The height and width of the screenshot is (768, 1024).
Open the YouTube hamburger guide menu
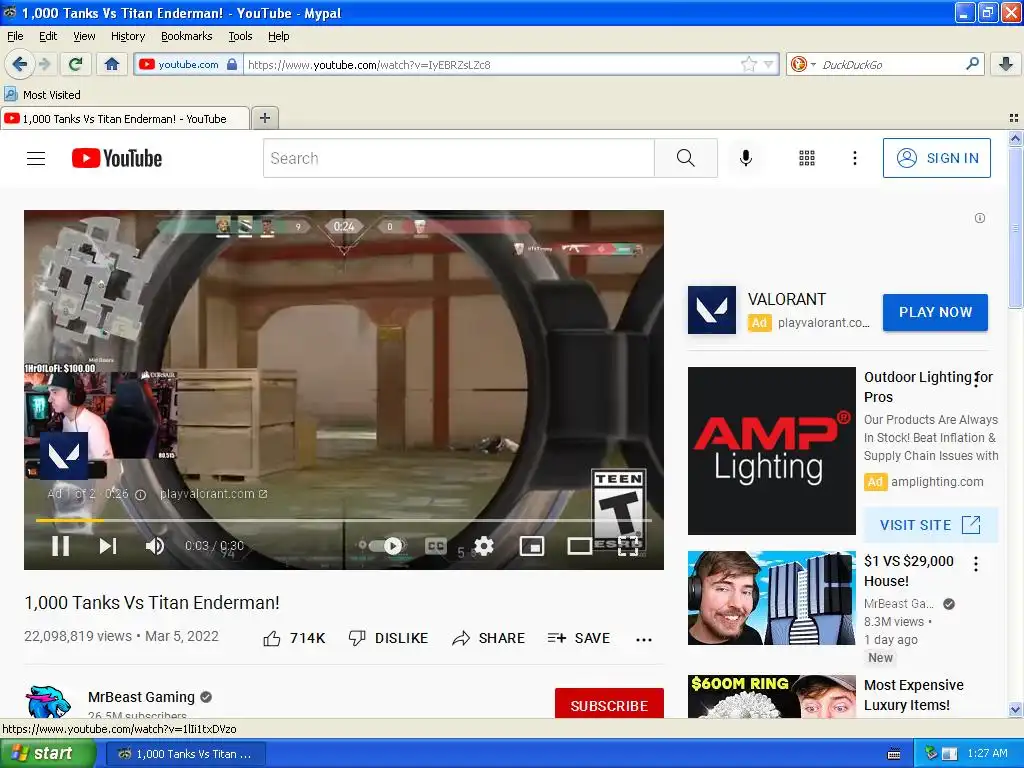tap(36, 158)
